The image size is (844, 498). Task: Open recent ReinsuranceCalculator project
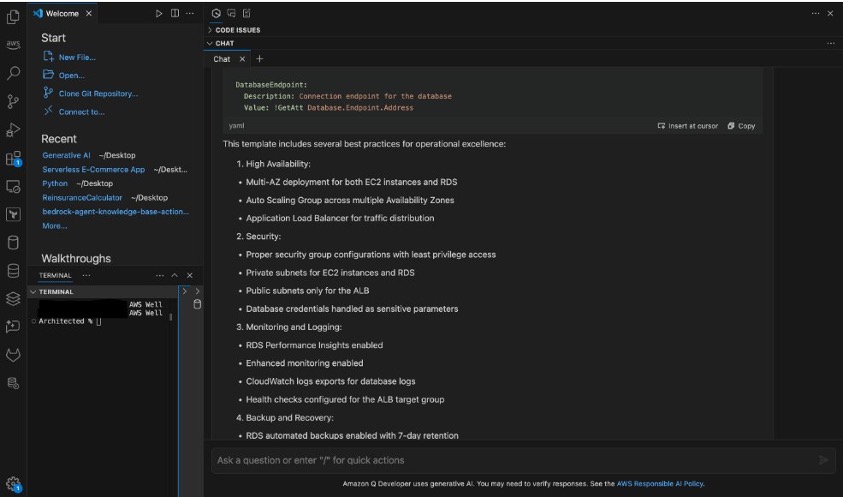pyautogui.click(x=82, y=198)
